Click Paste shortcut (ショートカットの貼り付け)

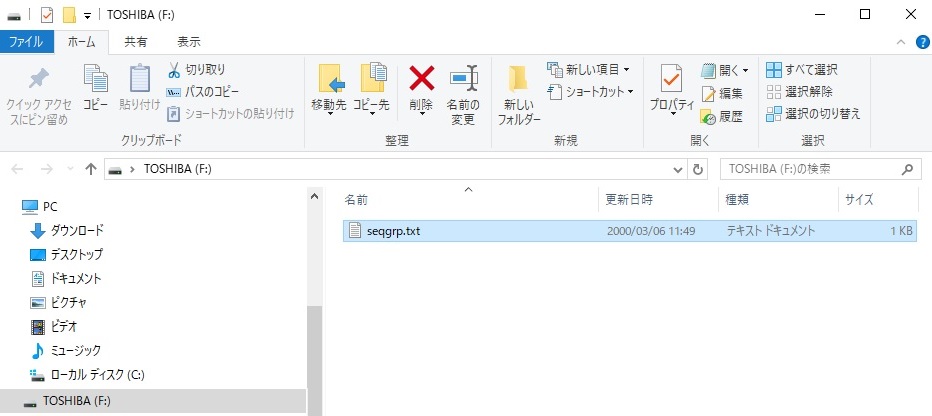pos(231,114)
